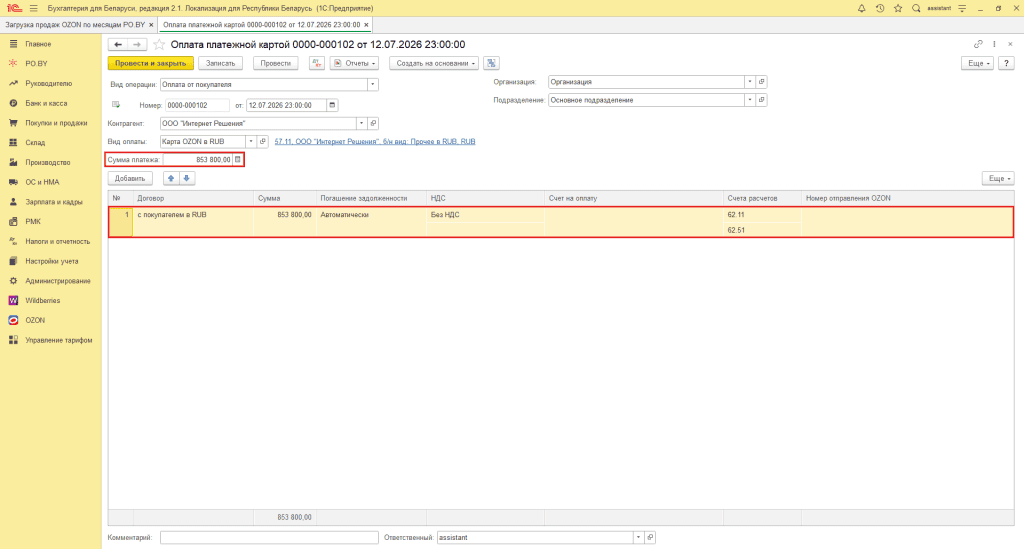
Task: Open calculator icon in Сумма платежа field
Action: tap(238, 159)
